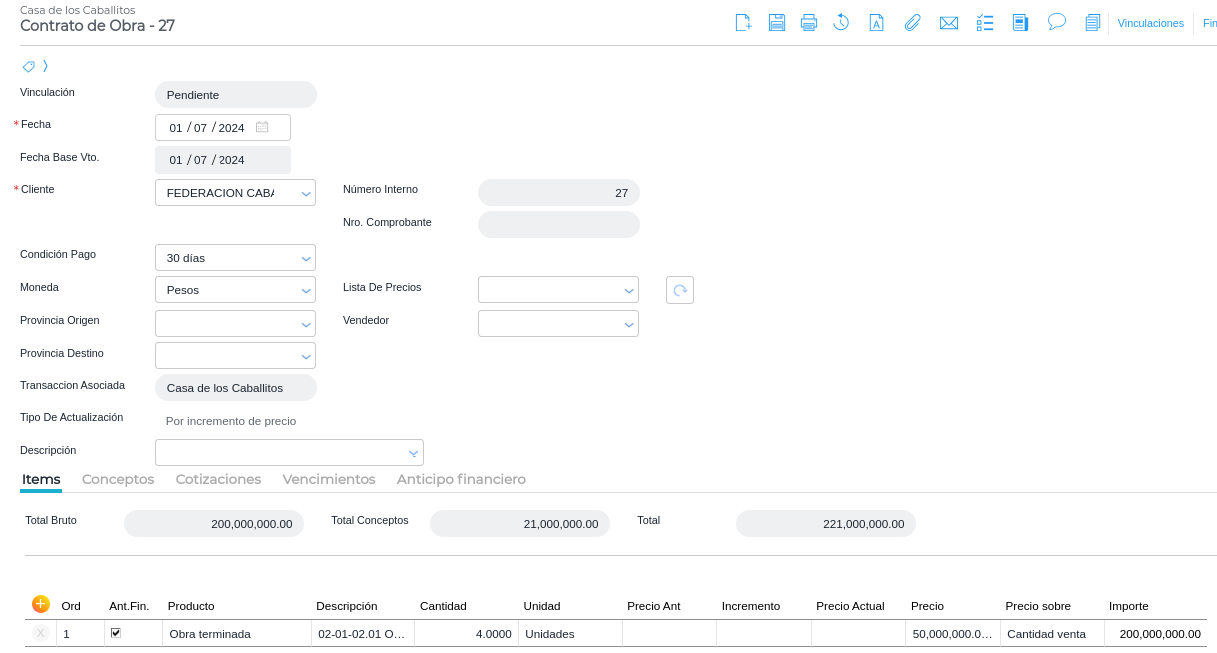
Task: Open the history clock icon
Action: coord(841,23)
